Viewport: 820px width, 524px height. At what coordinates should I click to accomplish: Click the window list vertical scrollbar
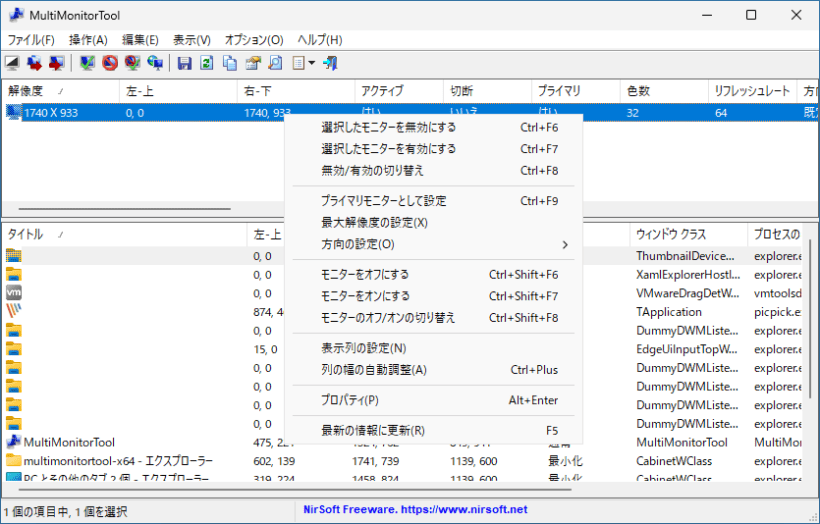tap(810, 319)
